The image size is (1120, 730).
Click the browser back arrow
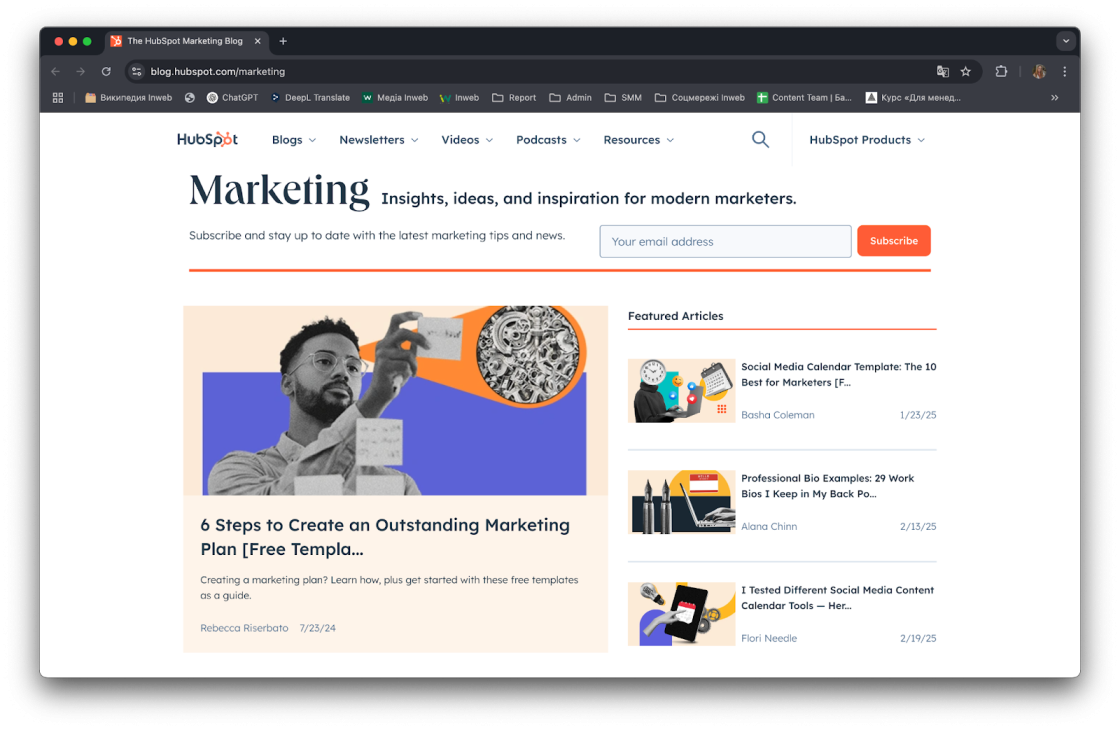tap(56, 71)
